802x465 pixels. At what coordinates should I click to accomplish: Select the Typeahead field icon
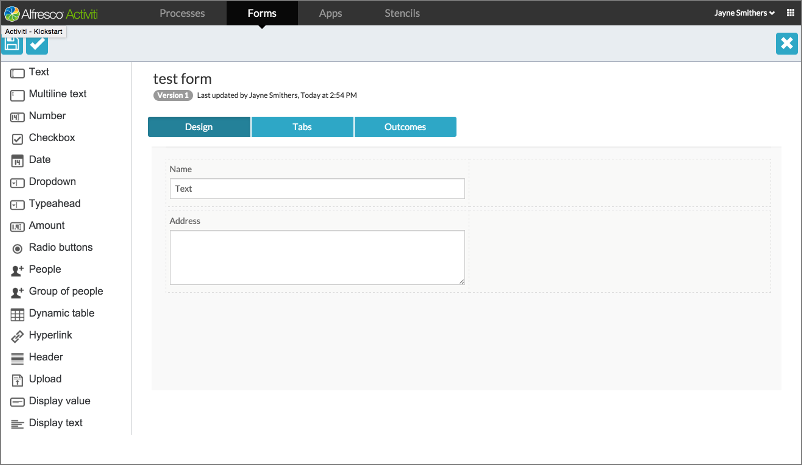tap(17, 205)
